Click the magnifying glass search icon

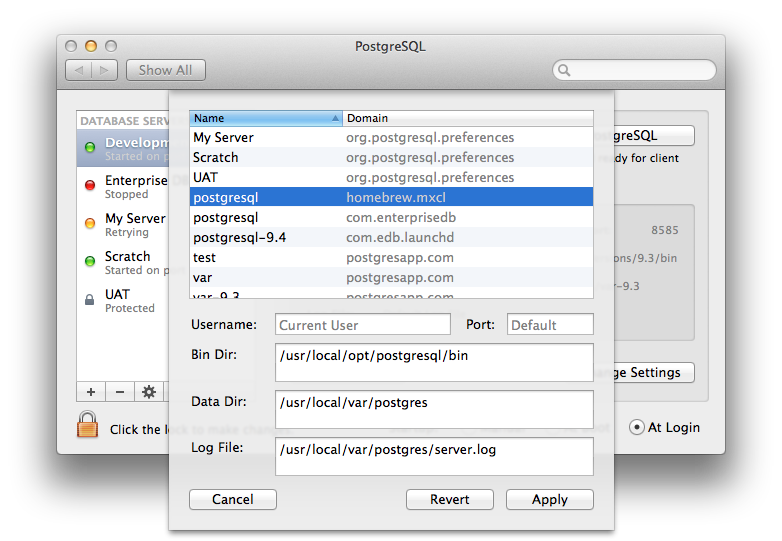(x=564, y=70)
